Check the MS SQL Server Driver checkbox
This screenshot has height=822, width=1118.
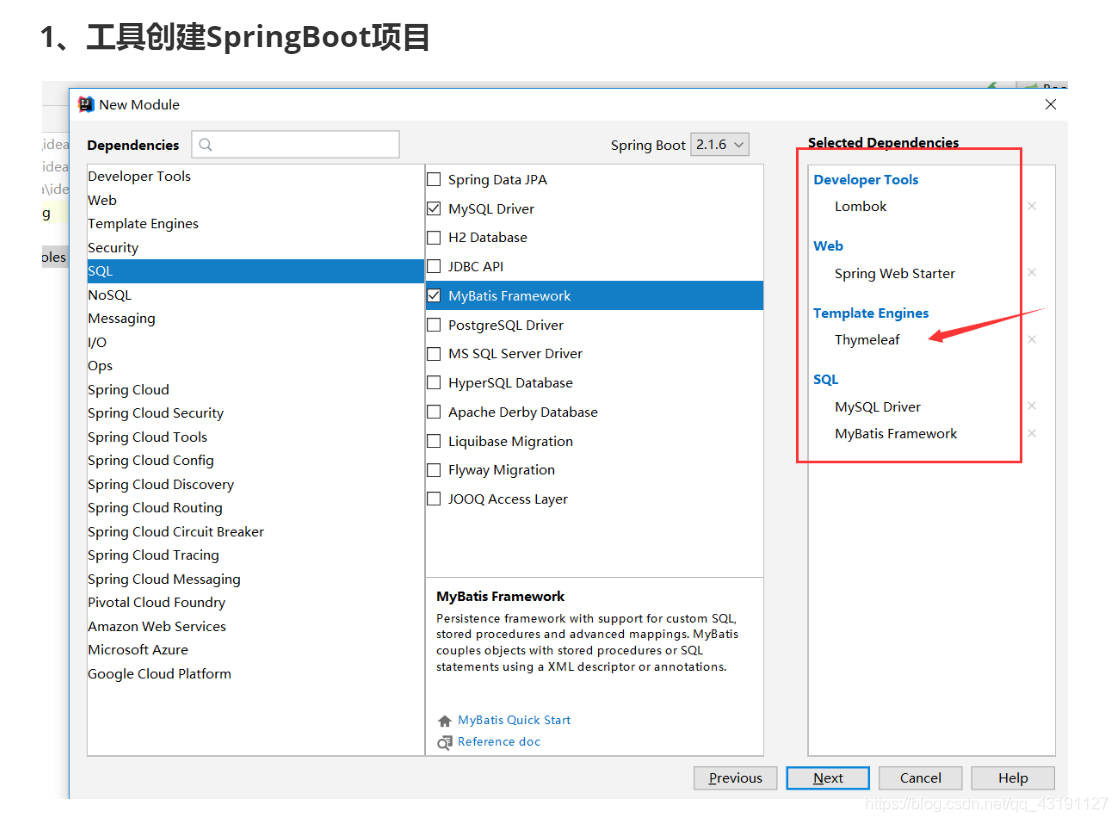[434, 354]
